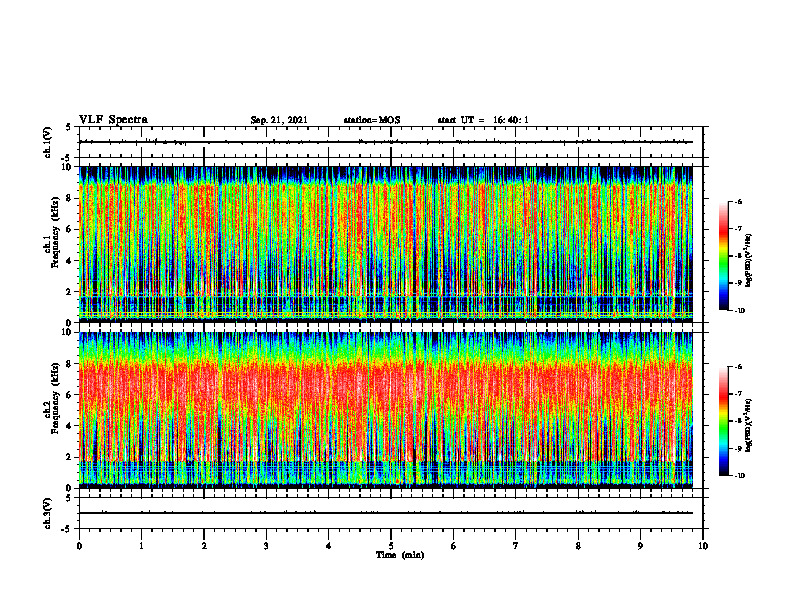Click the ch.1 frequency tick label "6"
This screenshot has height=612, width=792.
(70, 229)
